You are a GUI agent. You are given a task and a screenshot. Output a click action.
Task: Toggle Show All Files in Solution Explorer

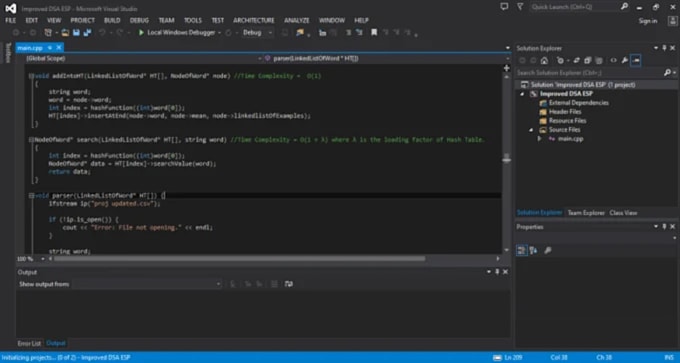(599, 61)
